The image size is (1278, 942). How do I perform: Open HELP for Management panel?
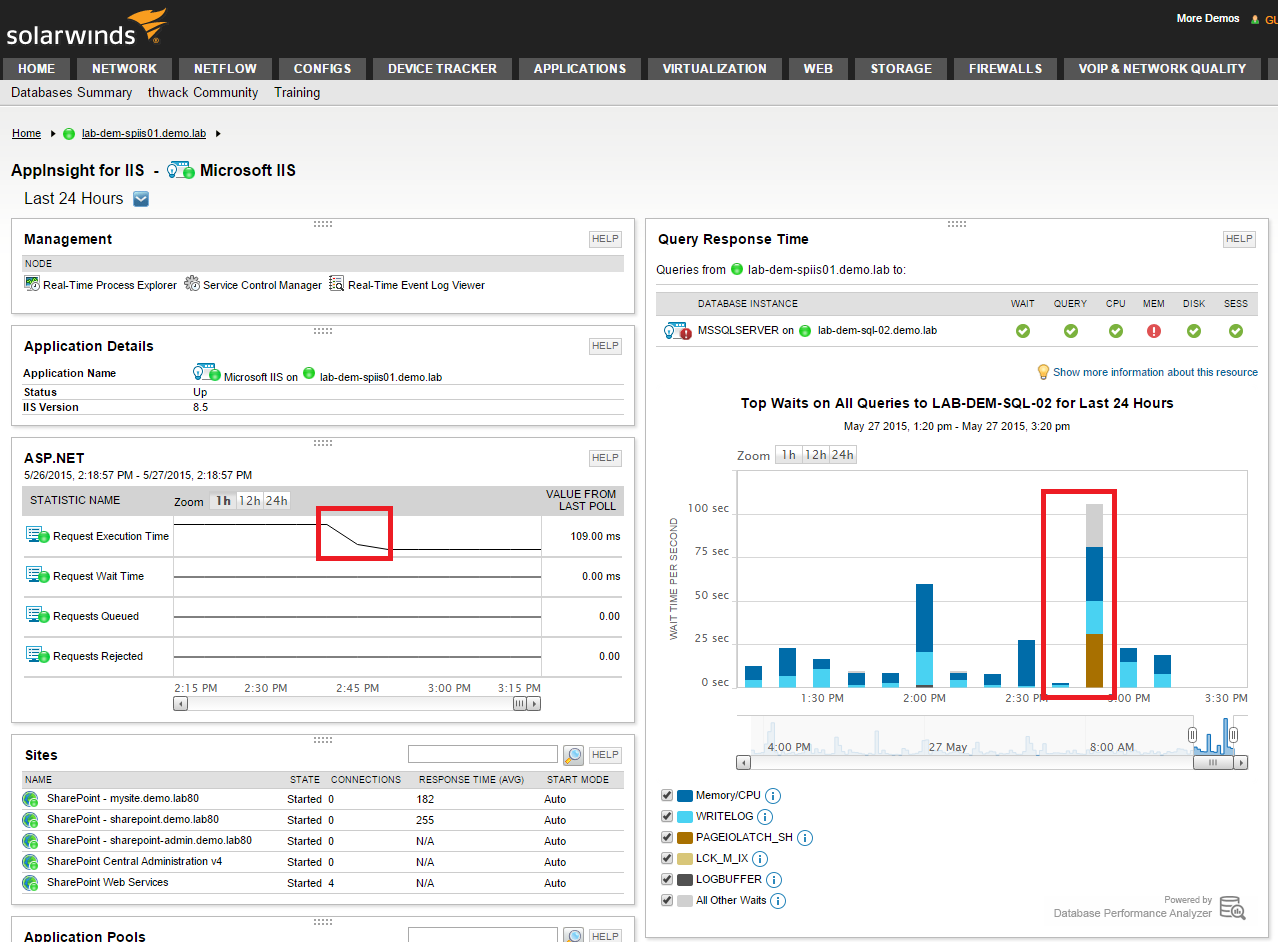[605, 239]
